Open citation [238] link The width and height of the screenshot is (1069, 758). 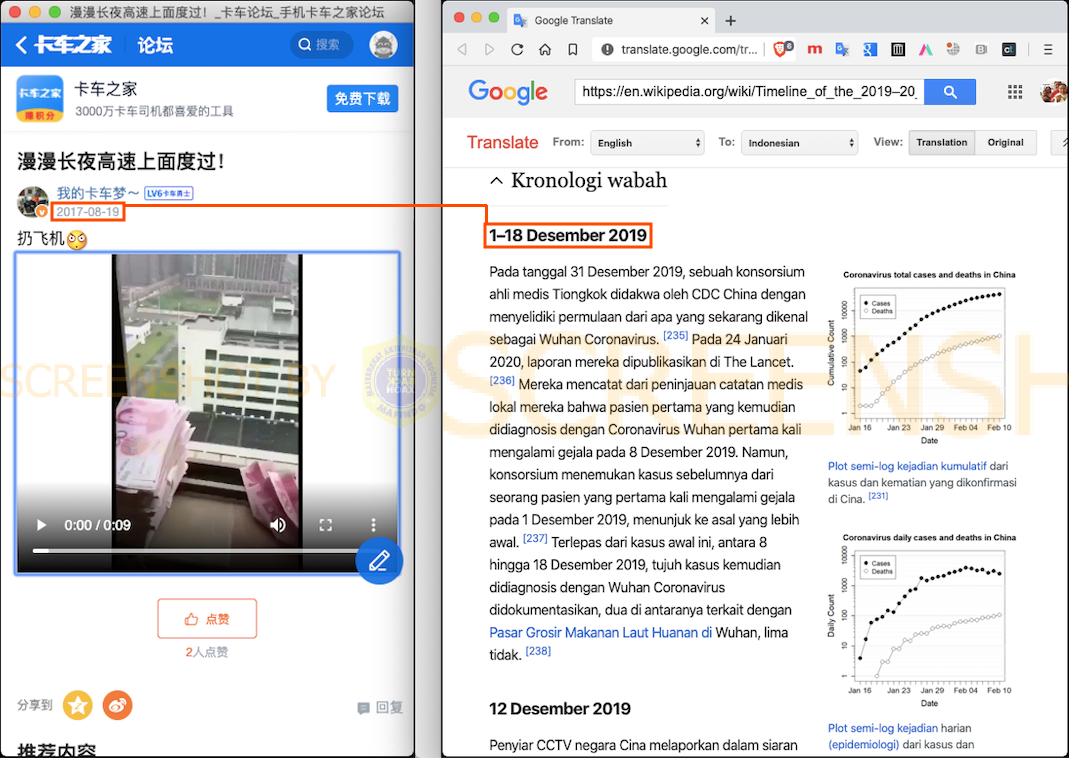click(x=538, y=650)
